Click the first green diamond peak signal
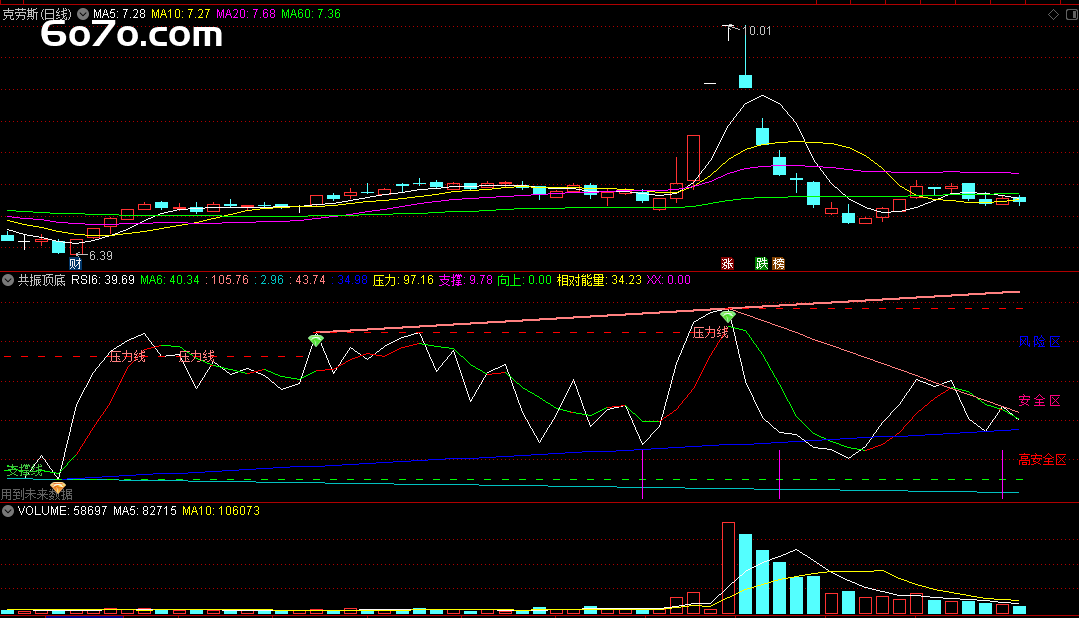The height and width of the screenshot is (618, 1079). coord(316,340)
